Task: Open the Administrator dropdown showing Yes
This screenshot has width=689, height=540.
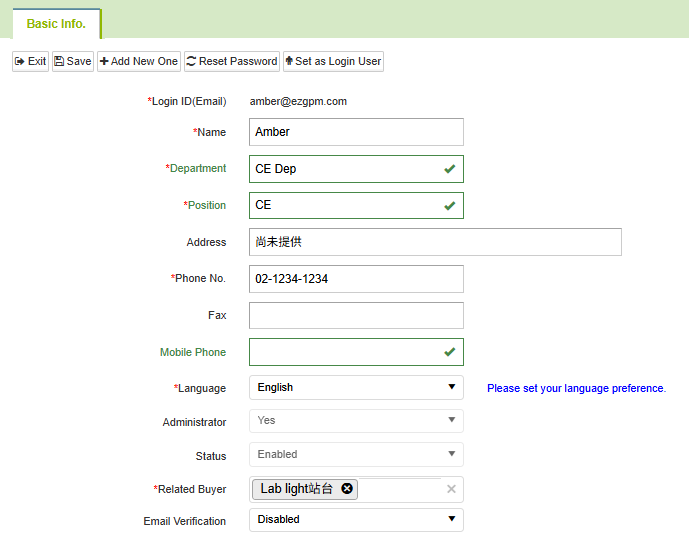Action: click(356, 420)
